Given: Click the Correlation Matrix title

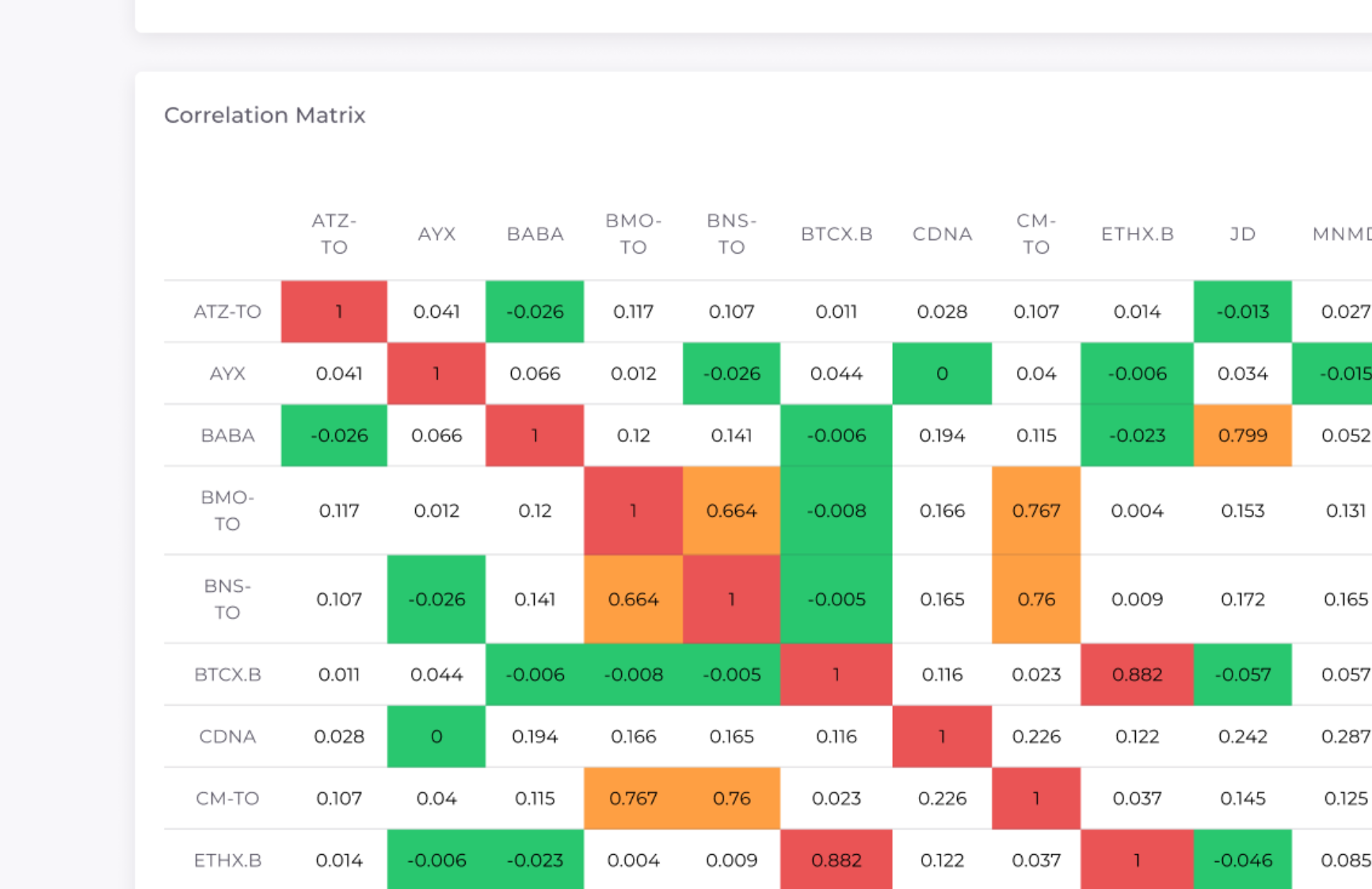Looking at the screenshot, I should click(x=265, y=115).
